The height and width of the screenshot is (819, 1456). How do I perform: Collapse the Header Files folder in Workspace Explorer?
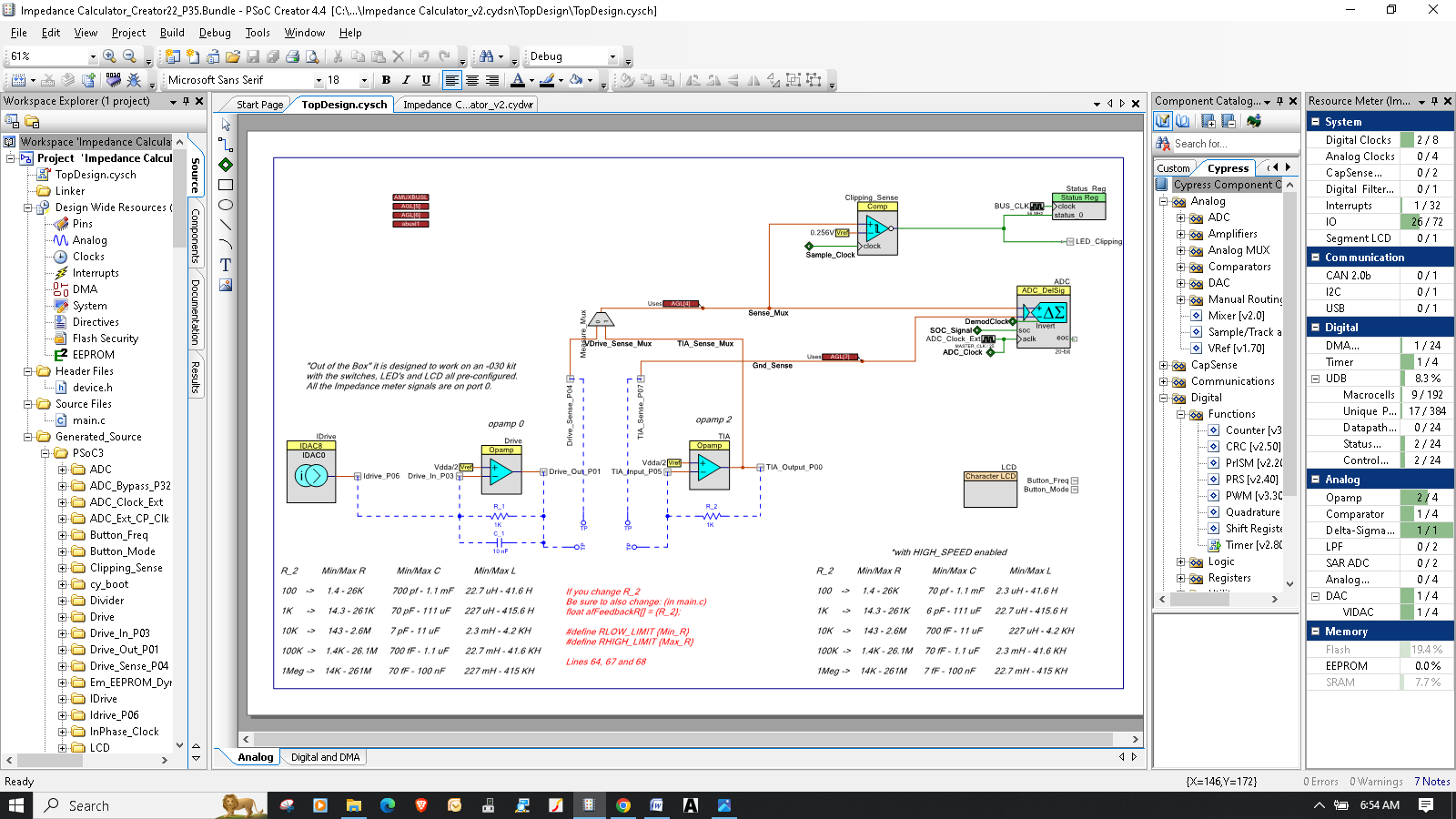(27, 371)
